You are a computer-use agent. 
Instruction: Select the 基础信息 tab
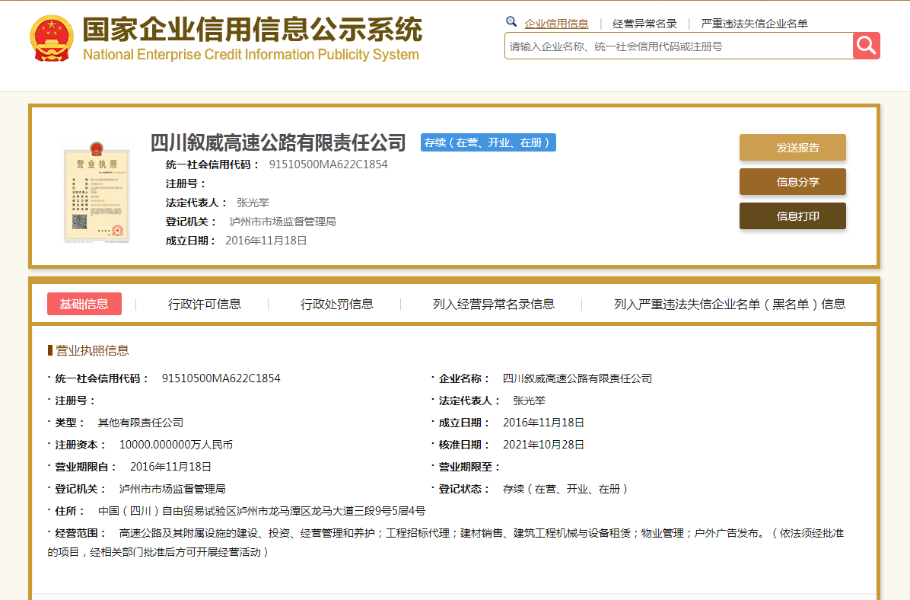point(84,304)
